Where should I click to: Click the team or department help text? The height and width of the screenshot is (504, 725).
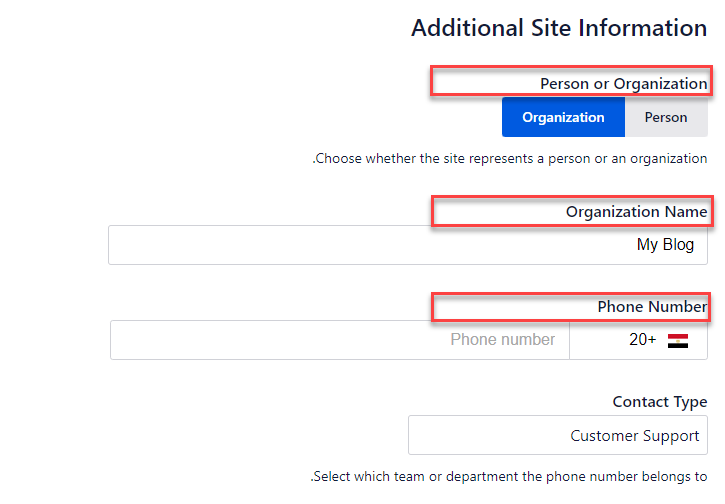[509, 476]
